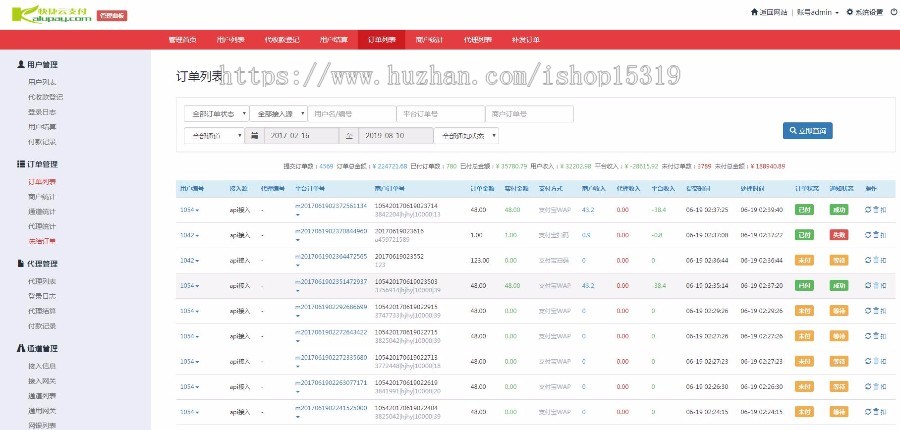The height and width of the screenshot is (430, 900).
Task: Click the refresh icon in the first order row
Action: (868, 210)
